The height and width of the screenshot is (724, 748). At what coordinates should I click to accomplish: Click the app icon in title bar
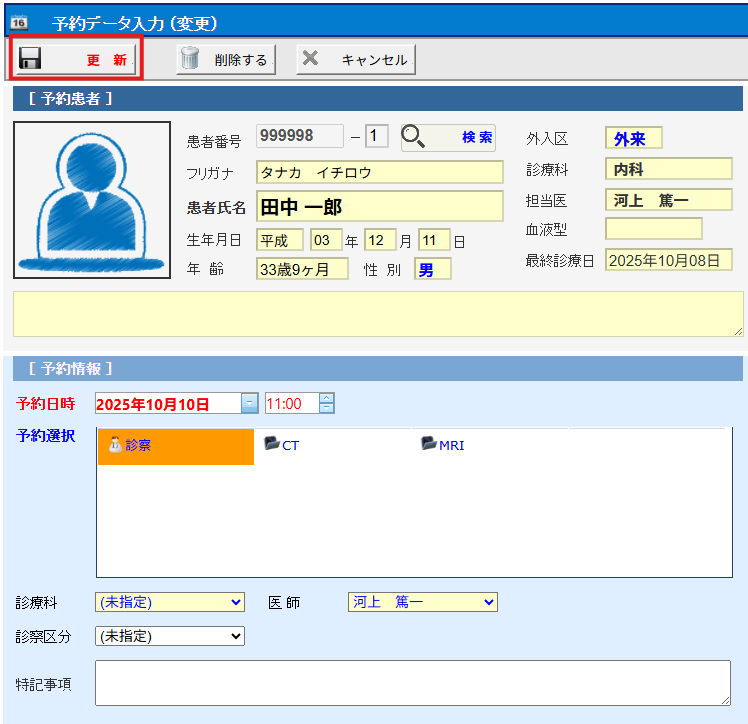tap(18, 22)
